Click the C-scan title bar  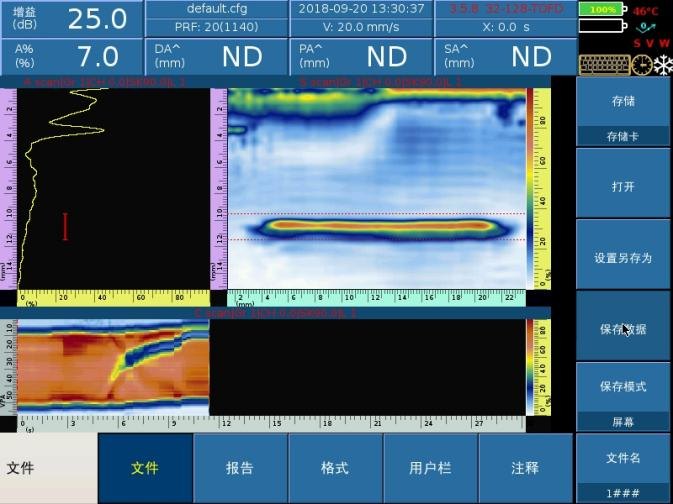(x=275, y=313)
